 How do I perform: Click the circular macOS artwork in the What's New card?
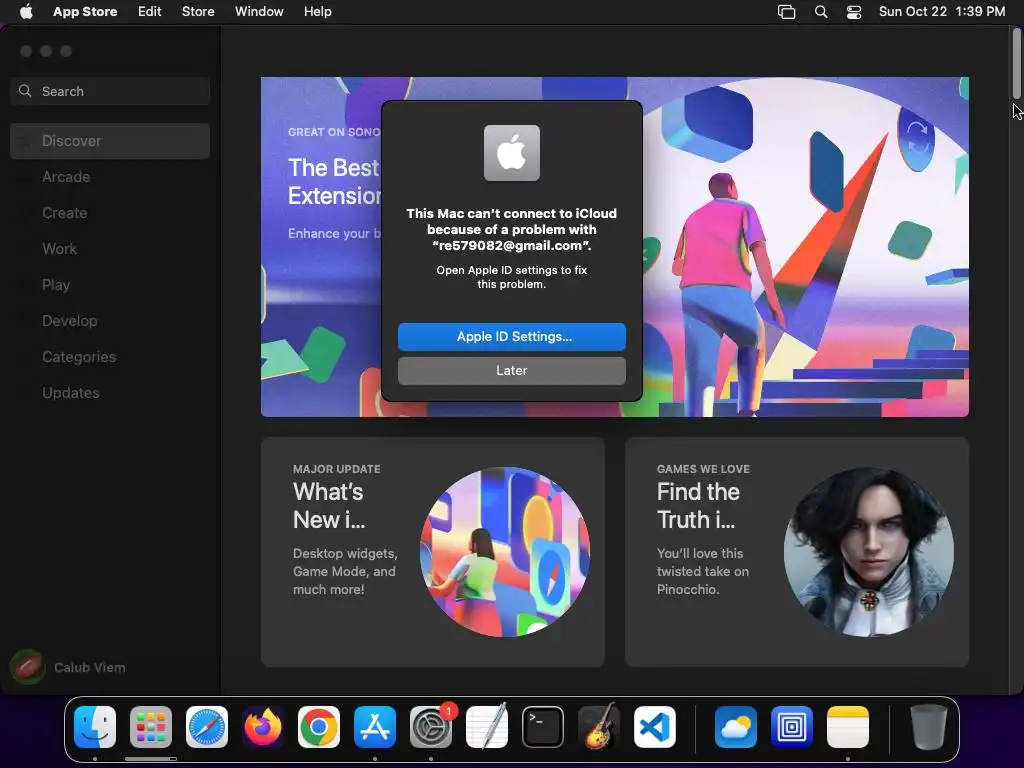click(x=505, y=552)
